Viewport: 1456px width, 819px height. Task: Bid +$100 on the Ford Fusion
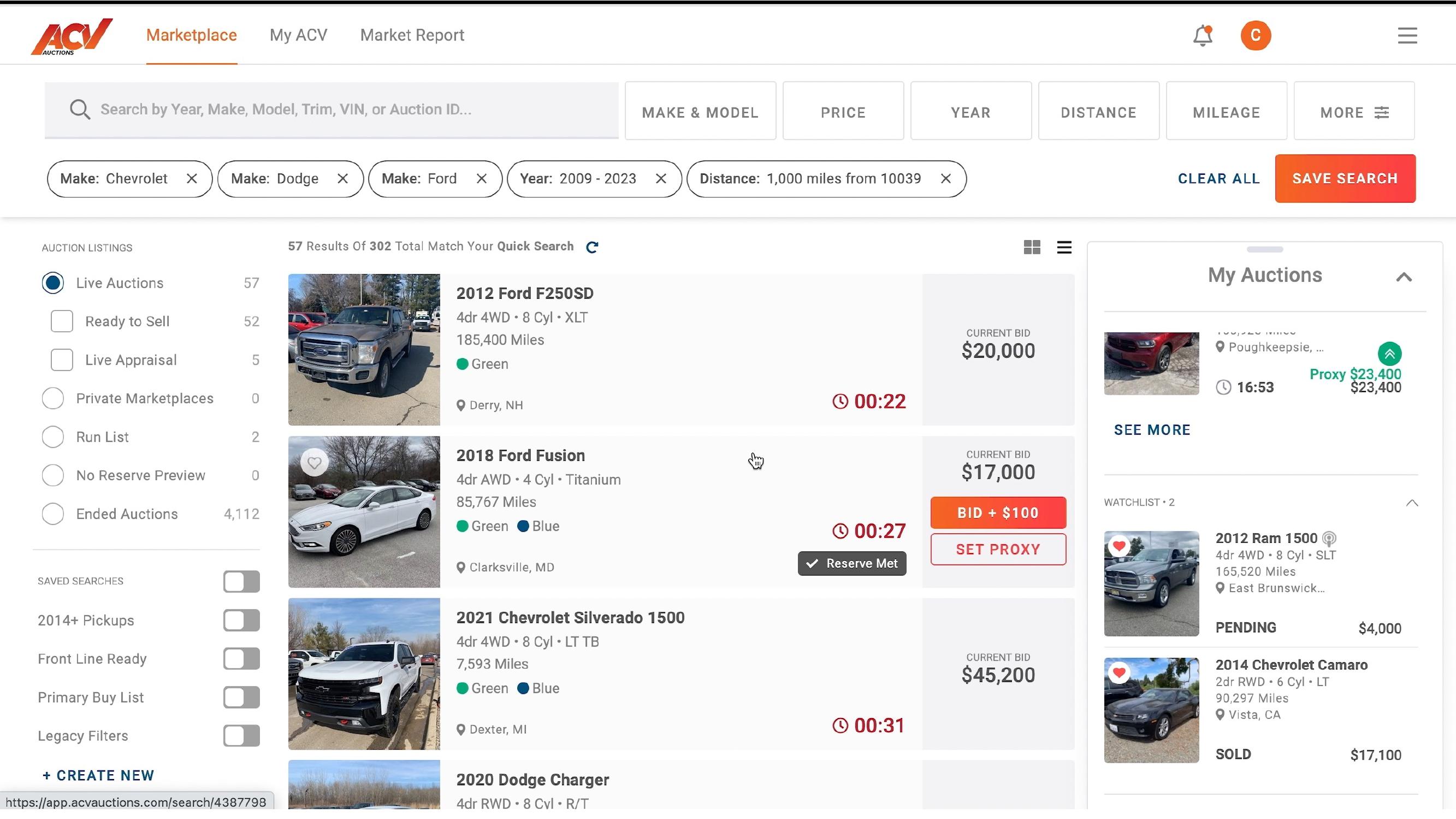998,513
